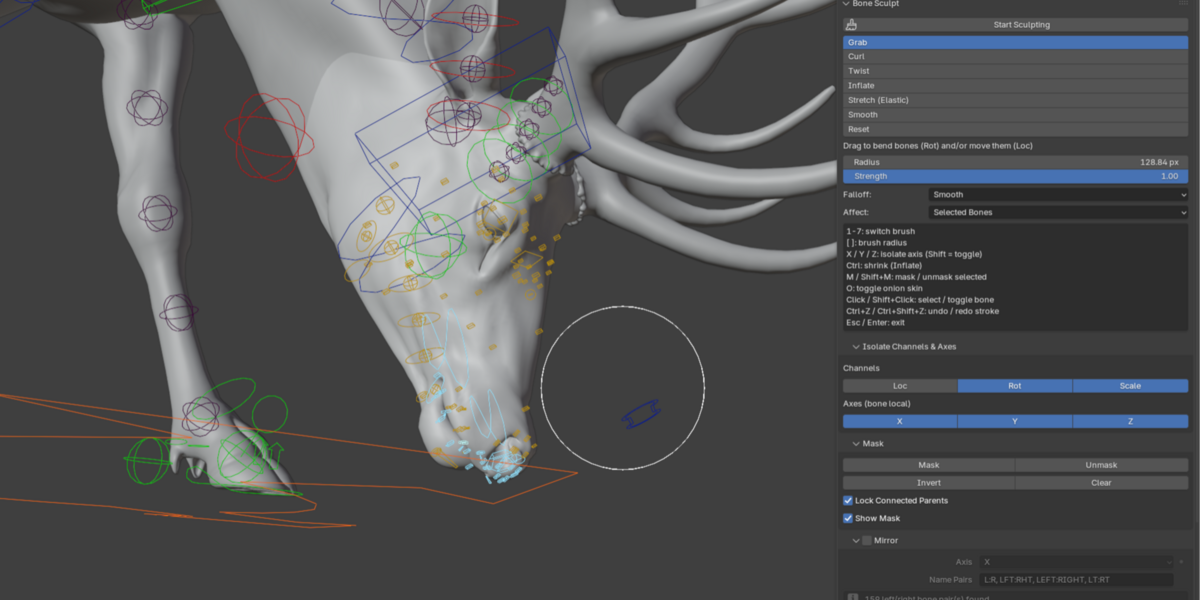Toggle the X bone-local axis button

click(900, 422)
